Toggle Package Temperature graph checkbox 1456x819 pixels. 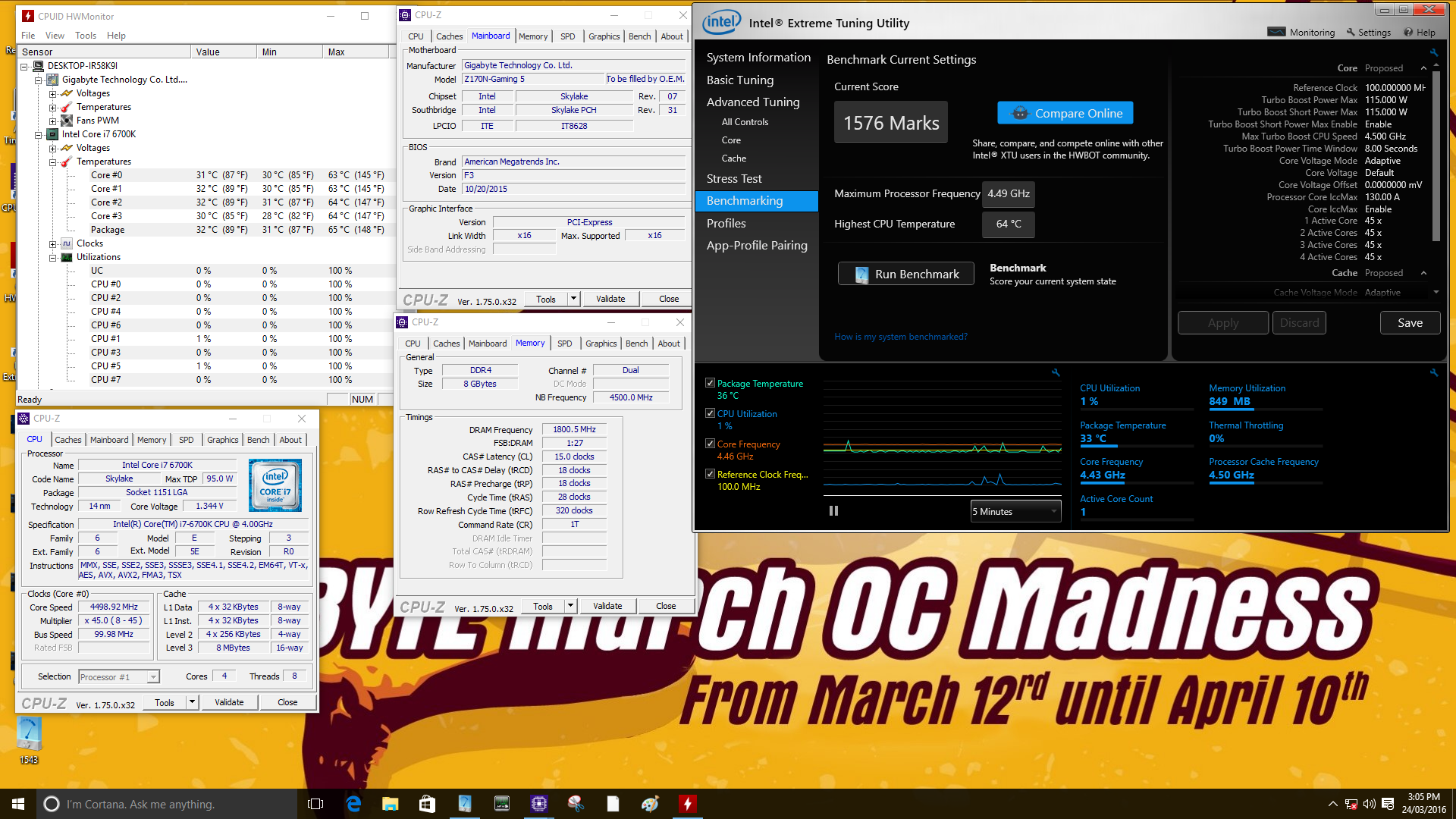(711, 383)
